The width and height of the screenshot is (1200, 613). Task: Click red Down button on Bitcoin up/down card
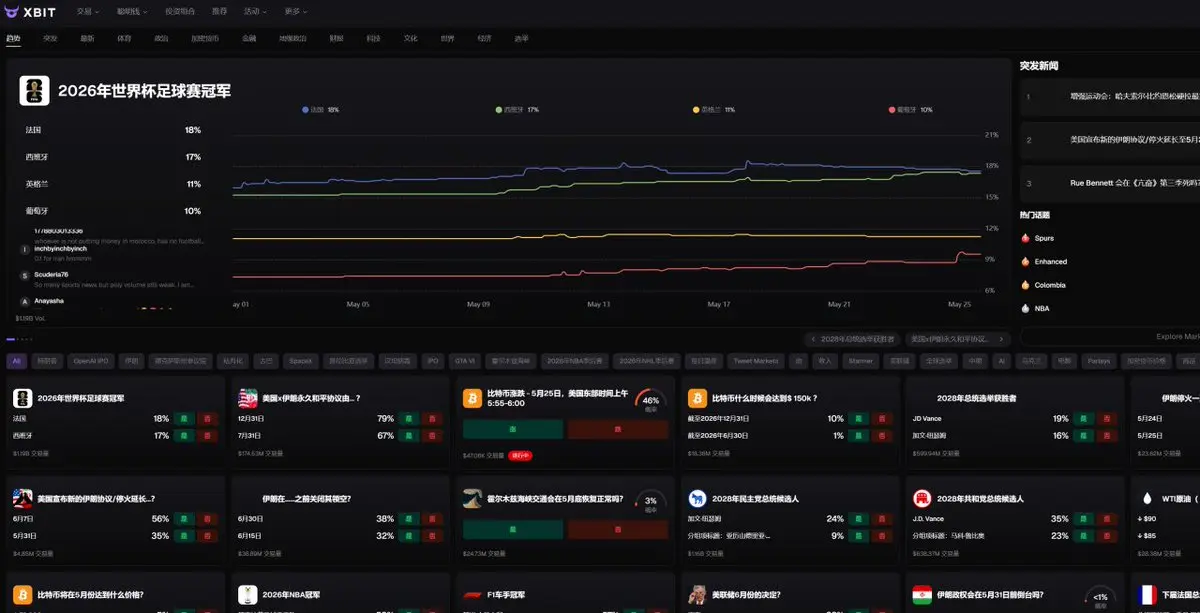click(618, 429)
